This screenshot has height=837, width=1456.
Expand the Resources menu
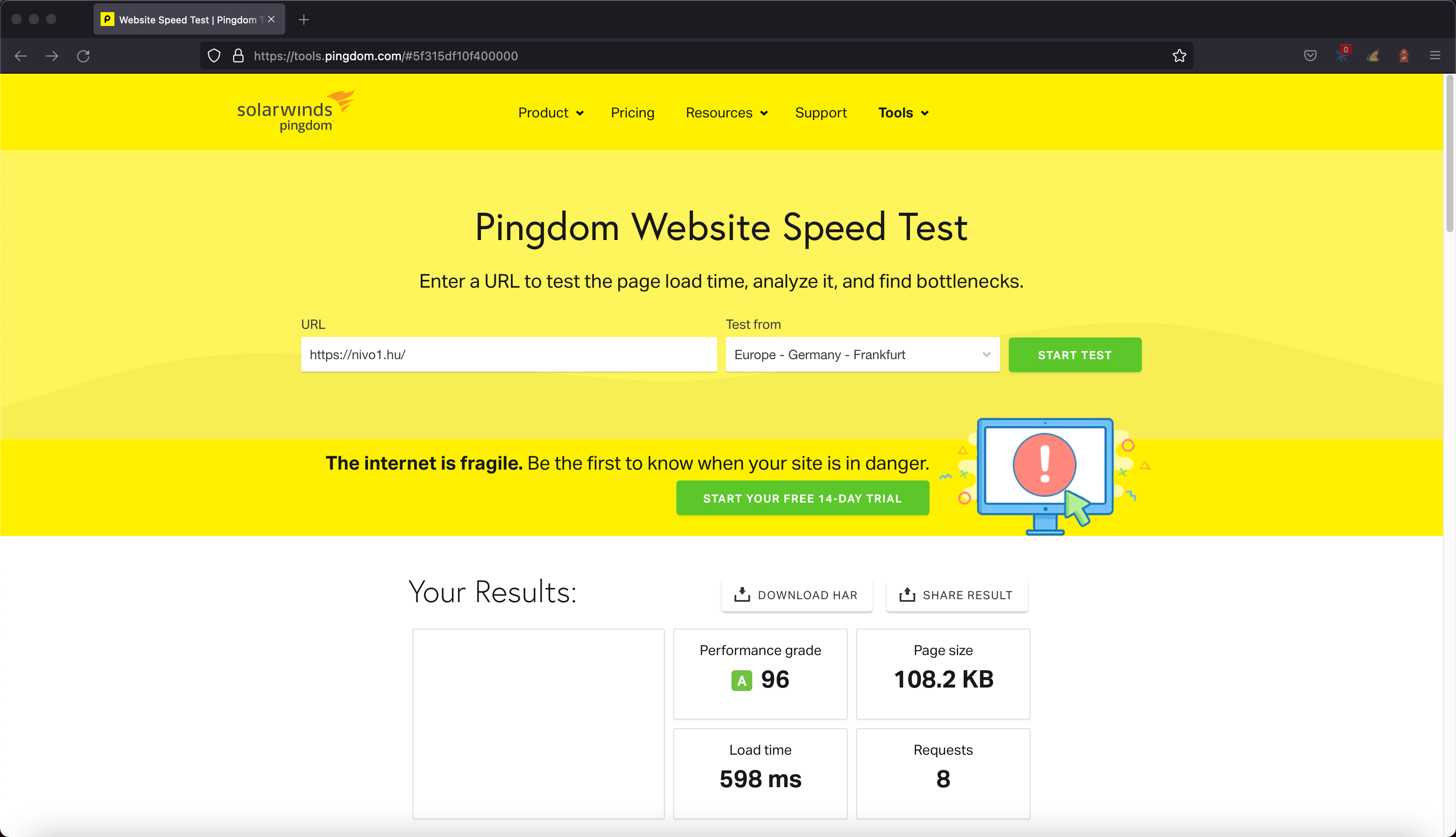(726, 113)
